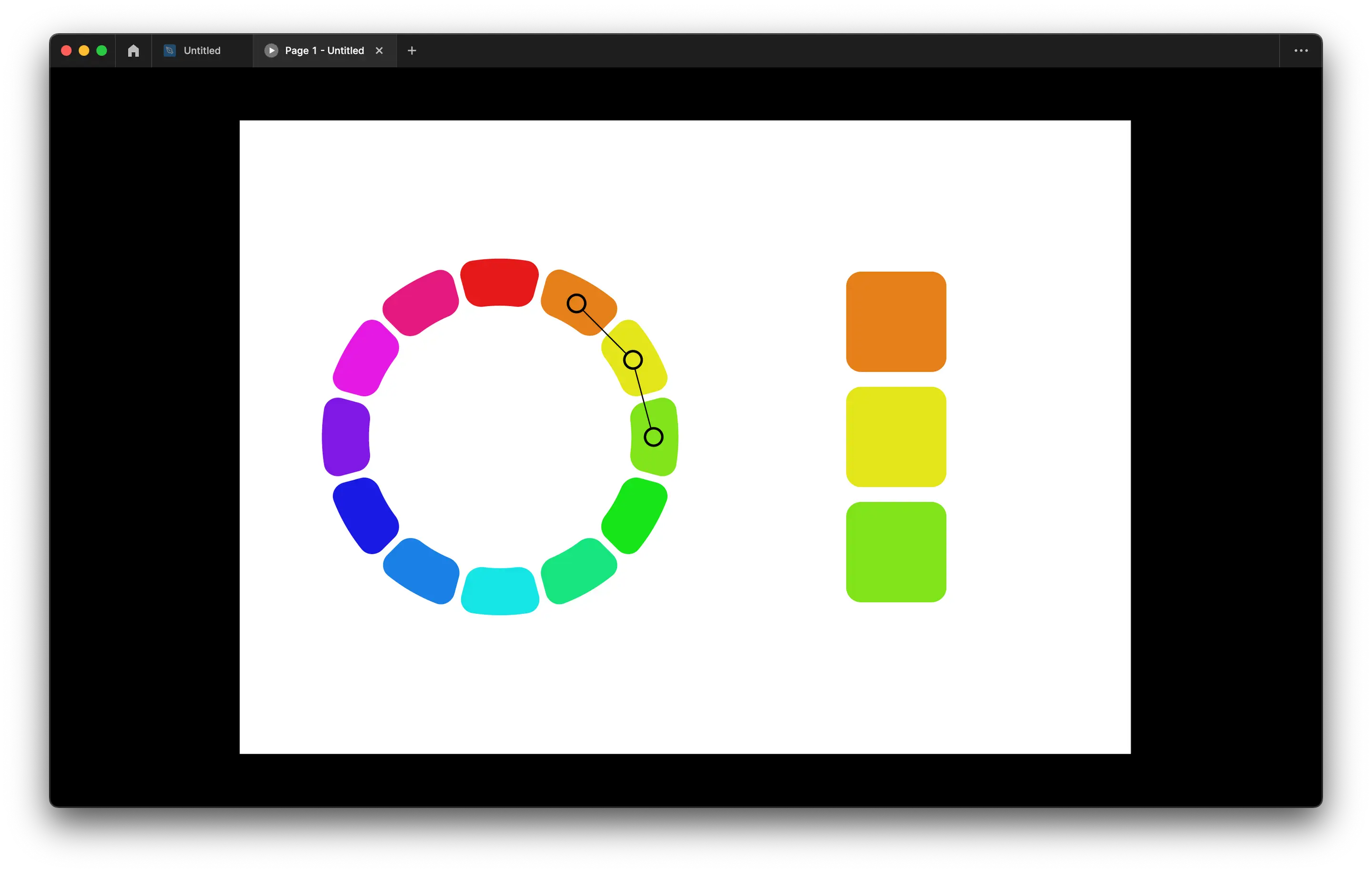This screenshot has height=873, width=1372.
Task: Close the Page 1 - Untitled tab
Action: [379, 51]
